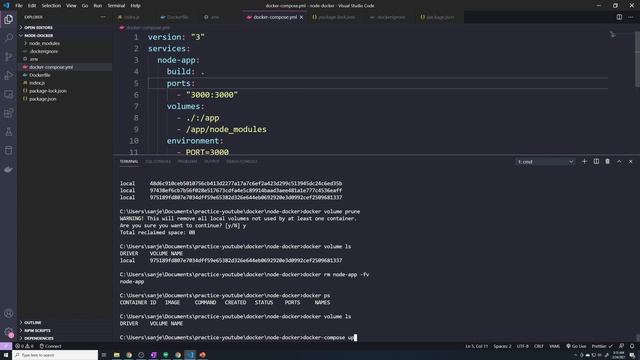
Task: Open the Go menu
Action: pos(84,6)
